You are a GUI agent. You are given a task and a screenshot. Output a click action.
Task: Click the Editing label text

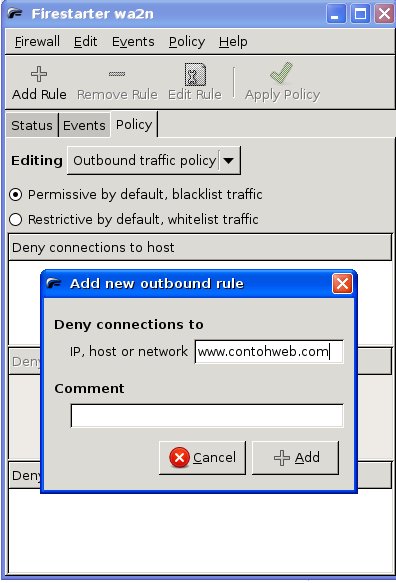(37, 161)
